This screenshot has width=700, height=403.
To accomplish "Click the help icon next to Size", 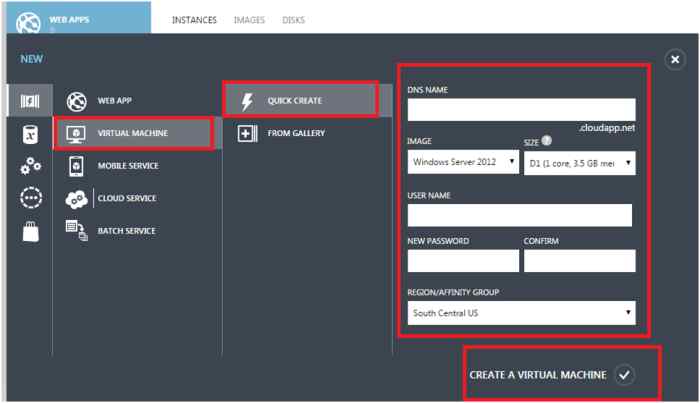I will [546, 141].
